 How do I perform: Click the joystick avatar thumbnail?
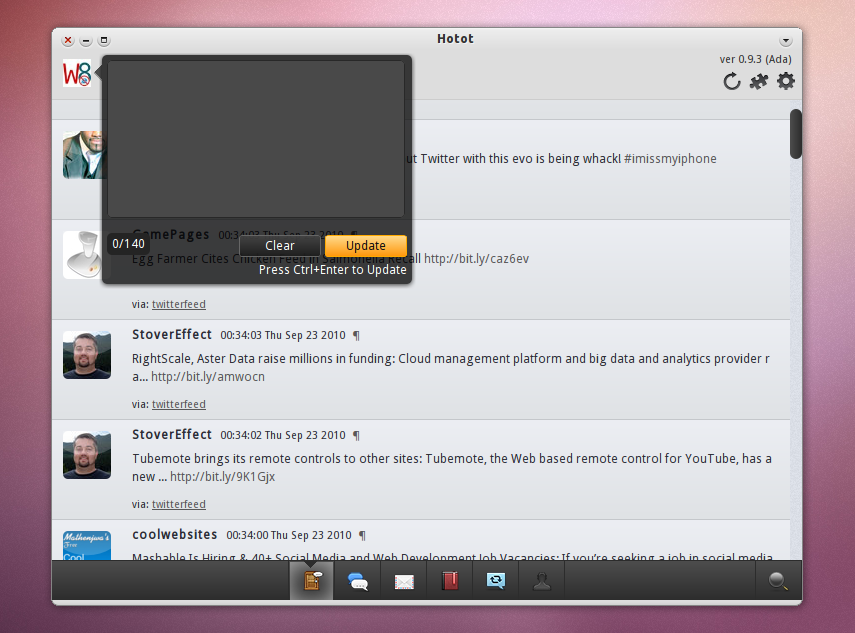[x=82, y=255]
